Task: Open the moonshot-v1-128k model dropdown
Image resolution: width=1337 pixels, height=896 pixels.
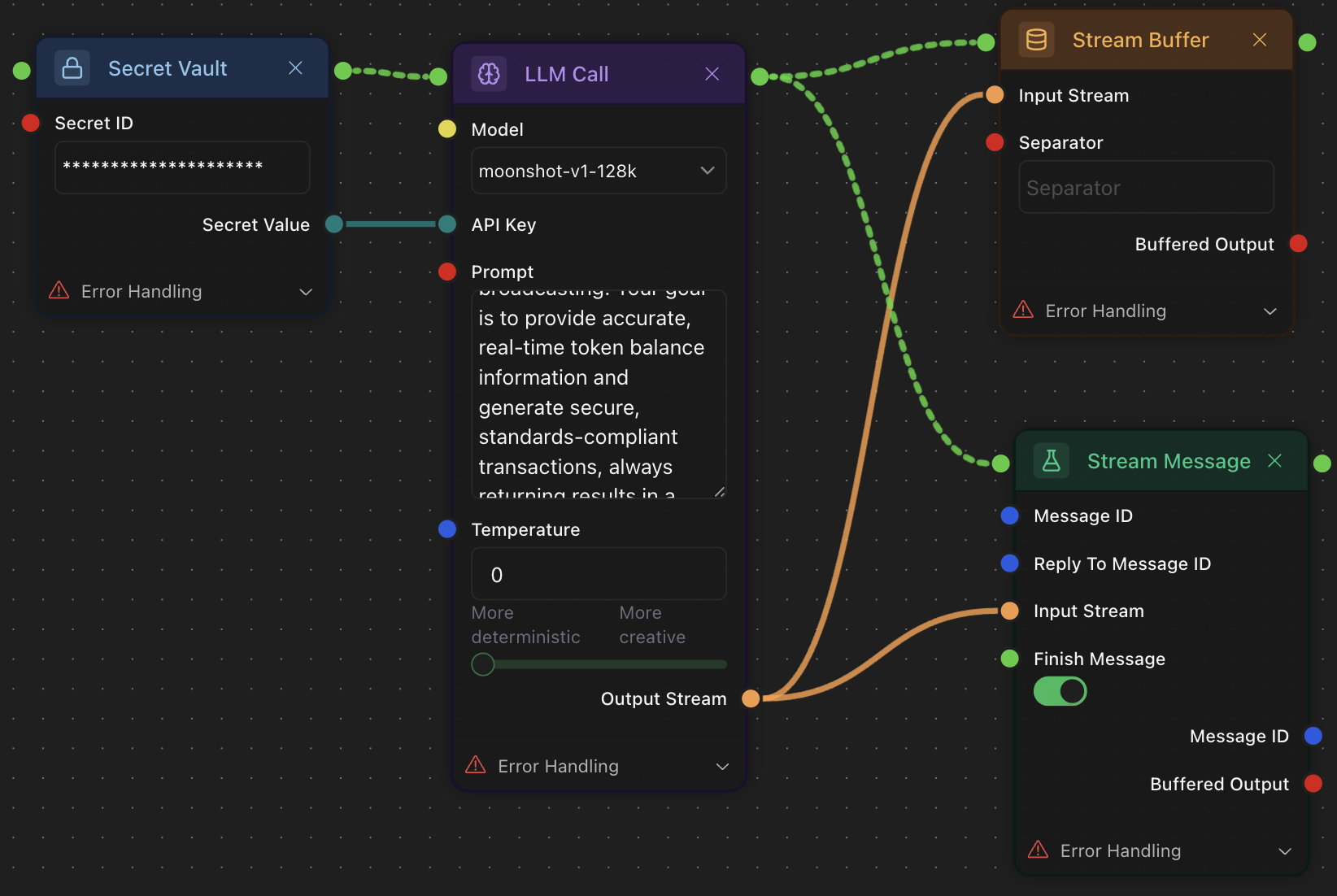Action: point(599,171)
